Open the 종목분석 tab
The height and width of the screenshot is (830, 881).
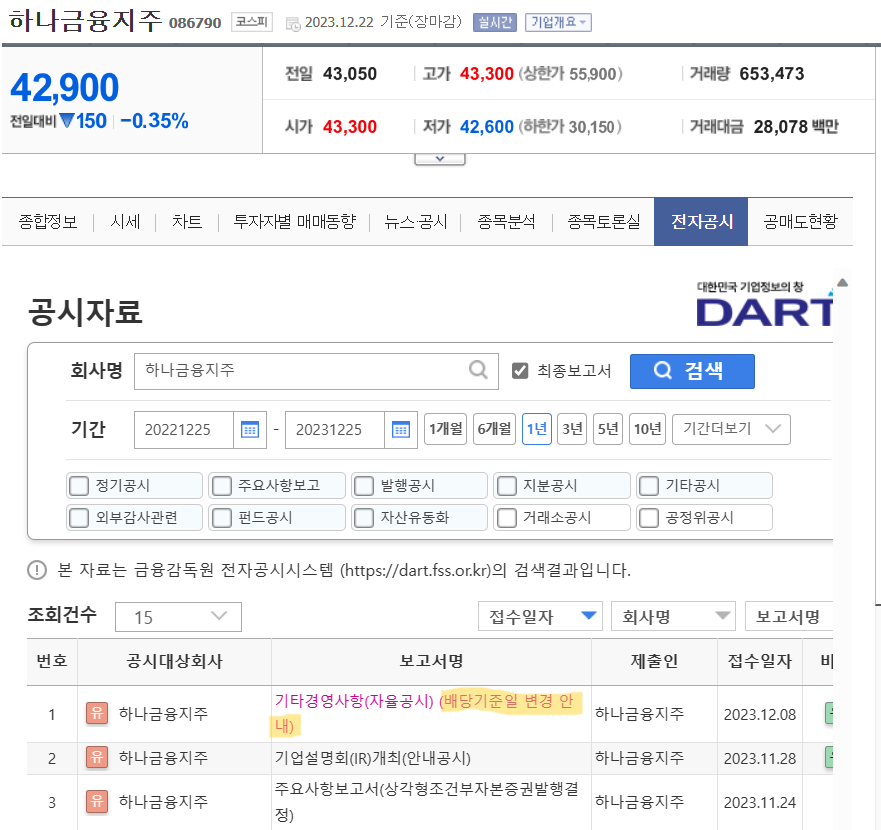click(x=506, y=221)
